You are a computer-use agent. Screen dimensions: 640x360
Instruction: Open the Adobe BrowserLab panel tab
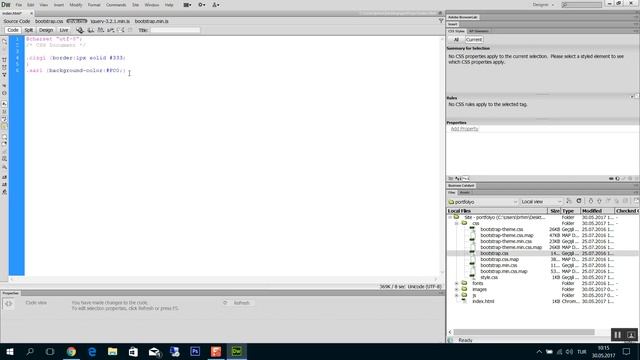pyautogui.click(x=462, y=17)
